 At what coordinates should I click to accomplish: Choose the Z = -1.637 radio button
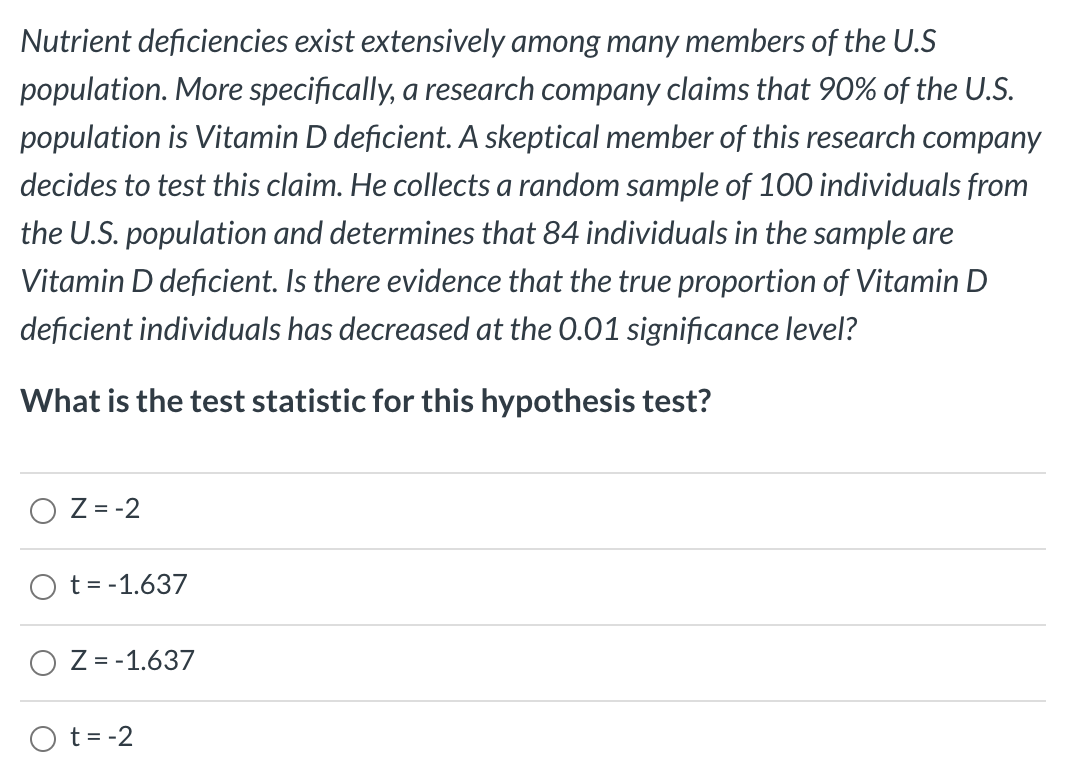[43, 663]
